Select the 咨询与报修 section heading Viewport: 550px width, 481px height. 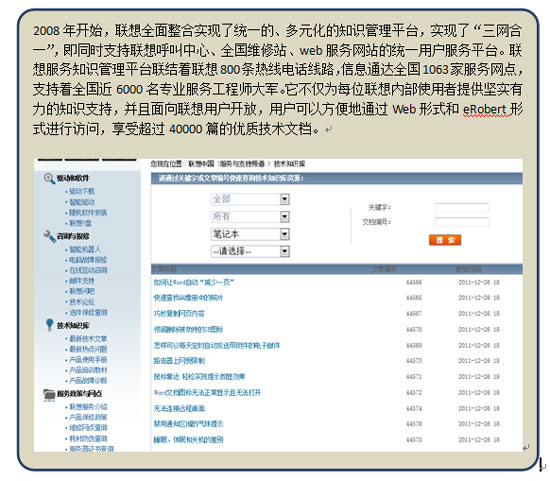(x=73, y=236)
